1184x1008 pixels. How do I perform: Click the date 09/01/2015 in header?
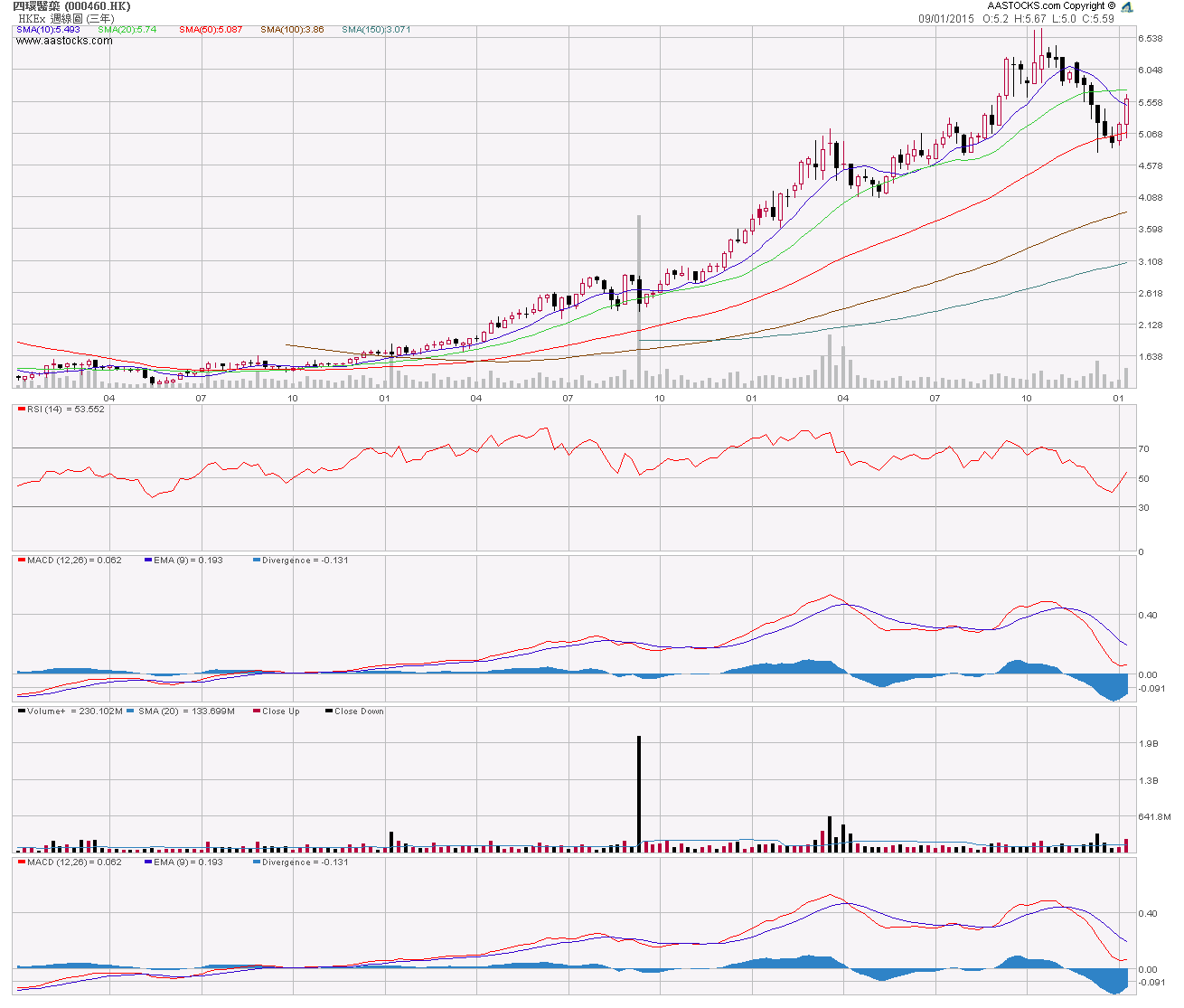coord(946,18)
